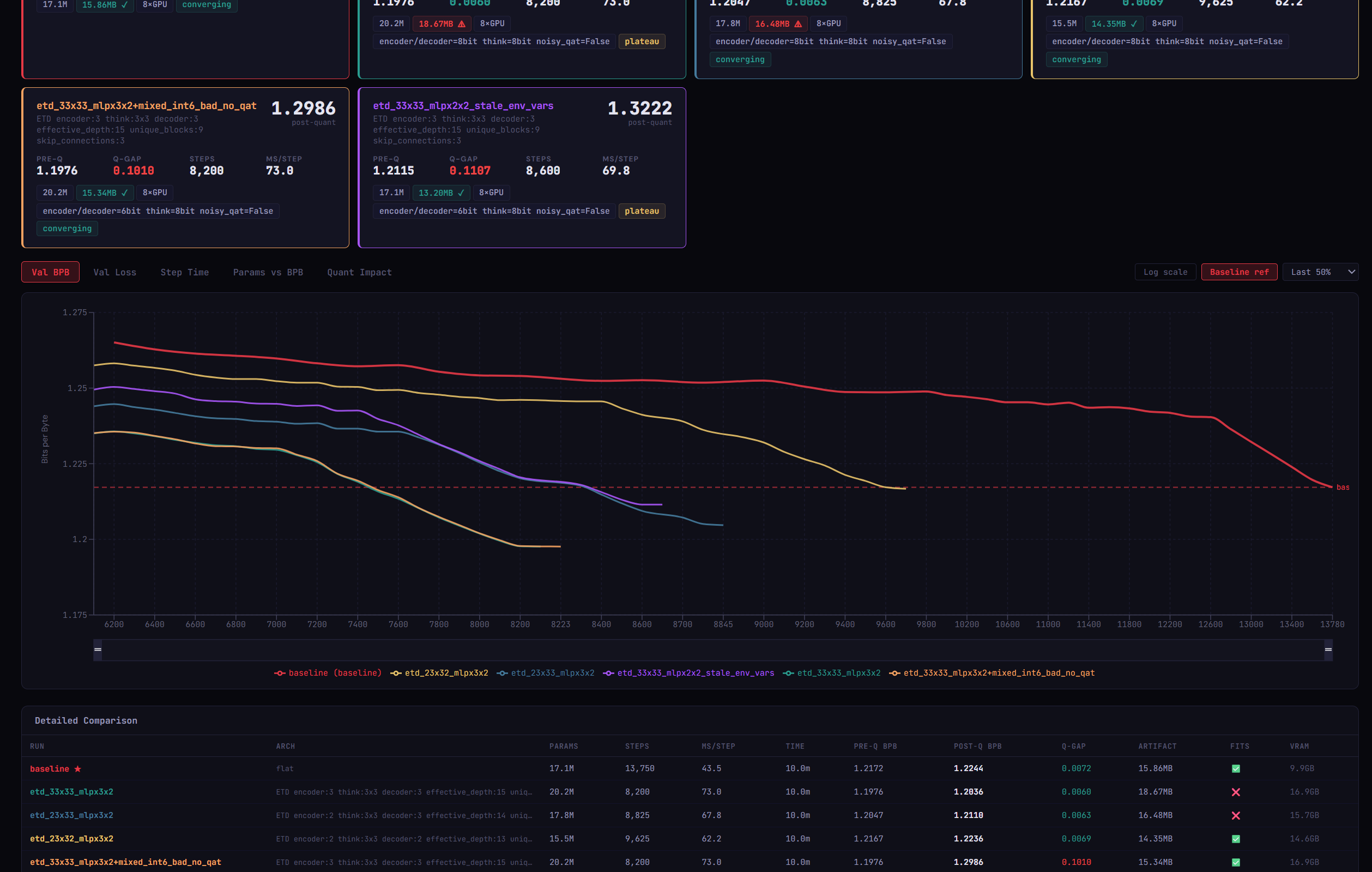This screenshot has width=1372, height=872.
Task: Toggle the Log scale option
Action: point(1165,272)
